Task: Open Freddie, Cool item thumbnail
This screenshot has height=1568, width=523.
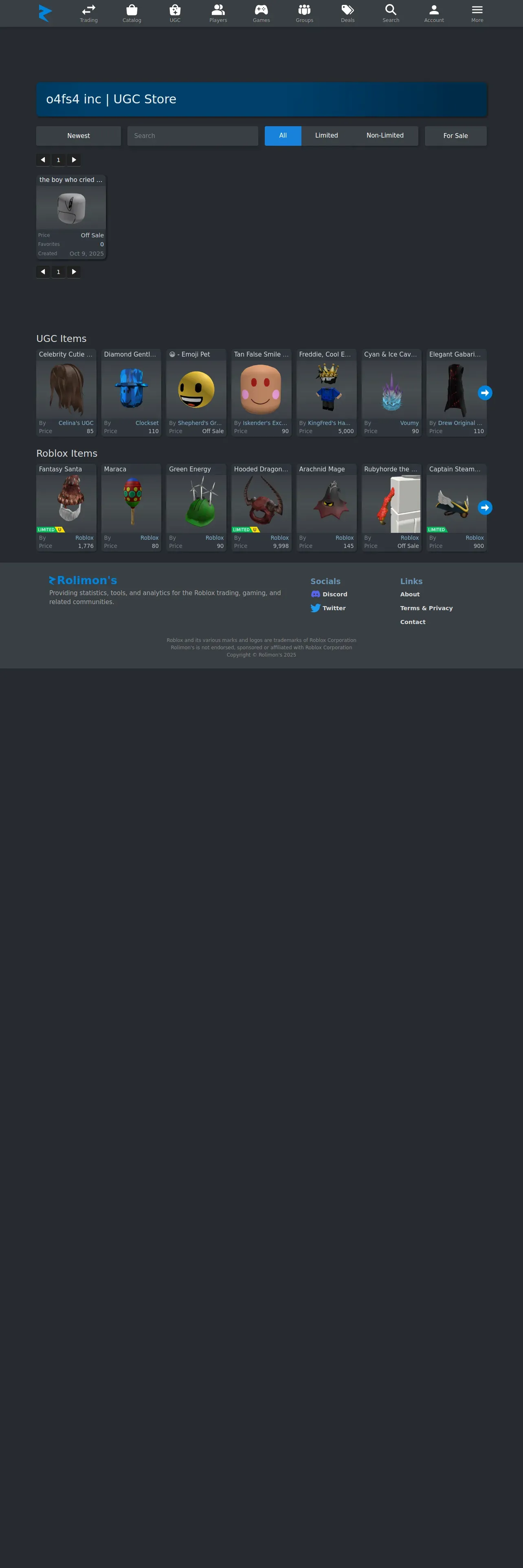Action: (326, 390)
